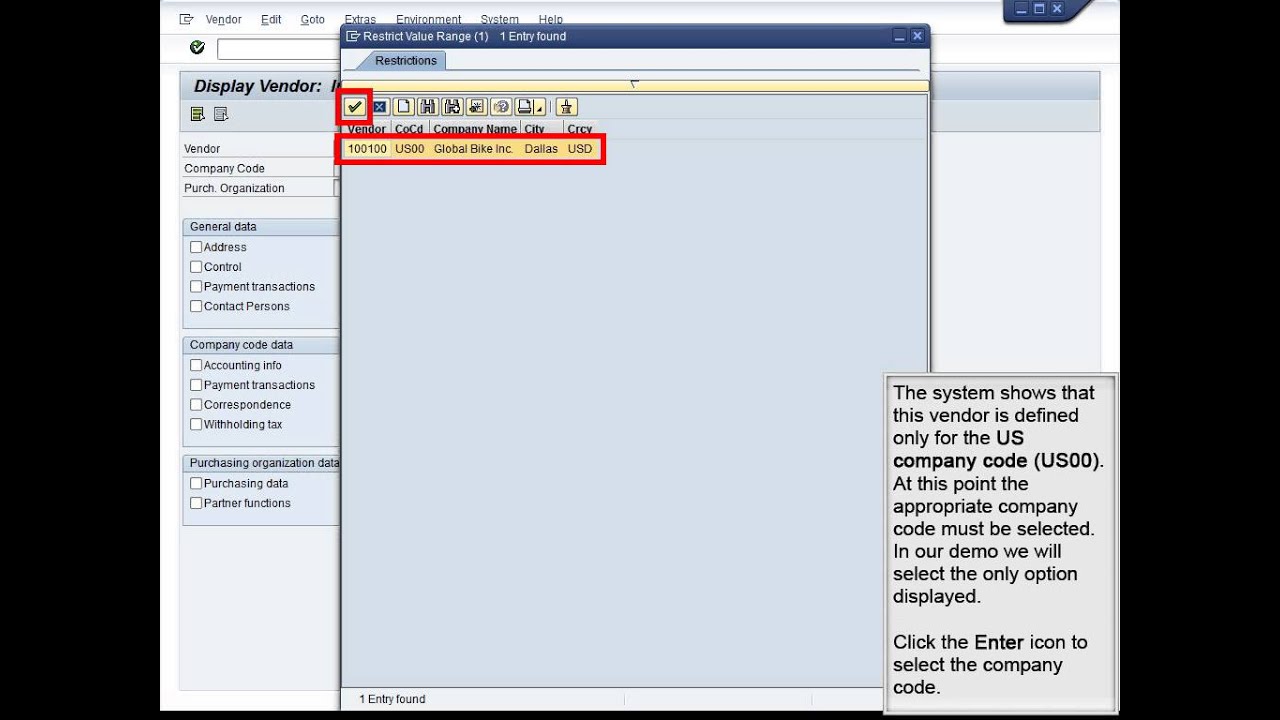Click the Vendor column header
The image size is (1280, 720).
366,129
